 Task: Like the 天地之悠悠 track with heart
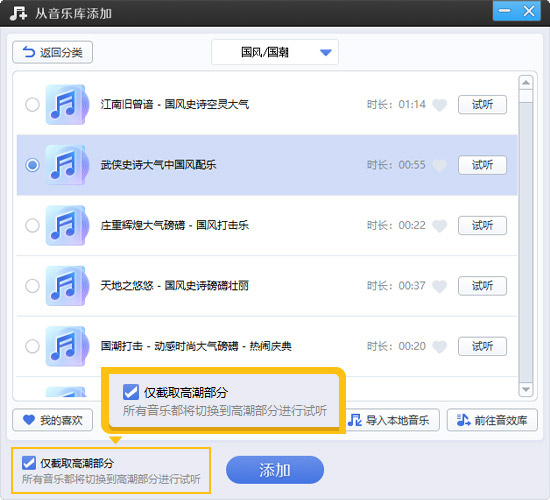(439, 286)
